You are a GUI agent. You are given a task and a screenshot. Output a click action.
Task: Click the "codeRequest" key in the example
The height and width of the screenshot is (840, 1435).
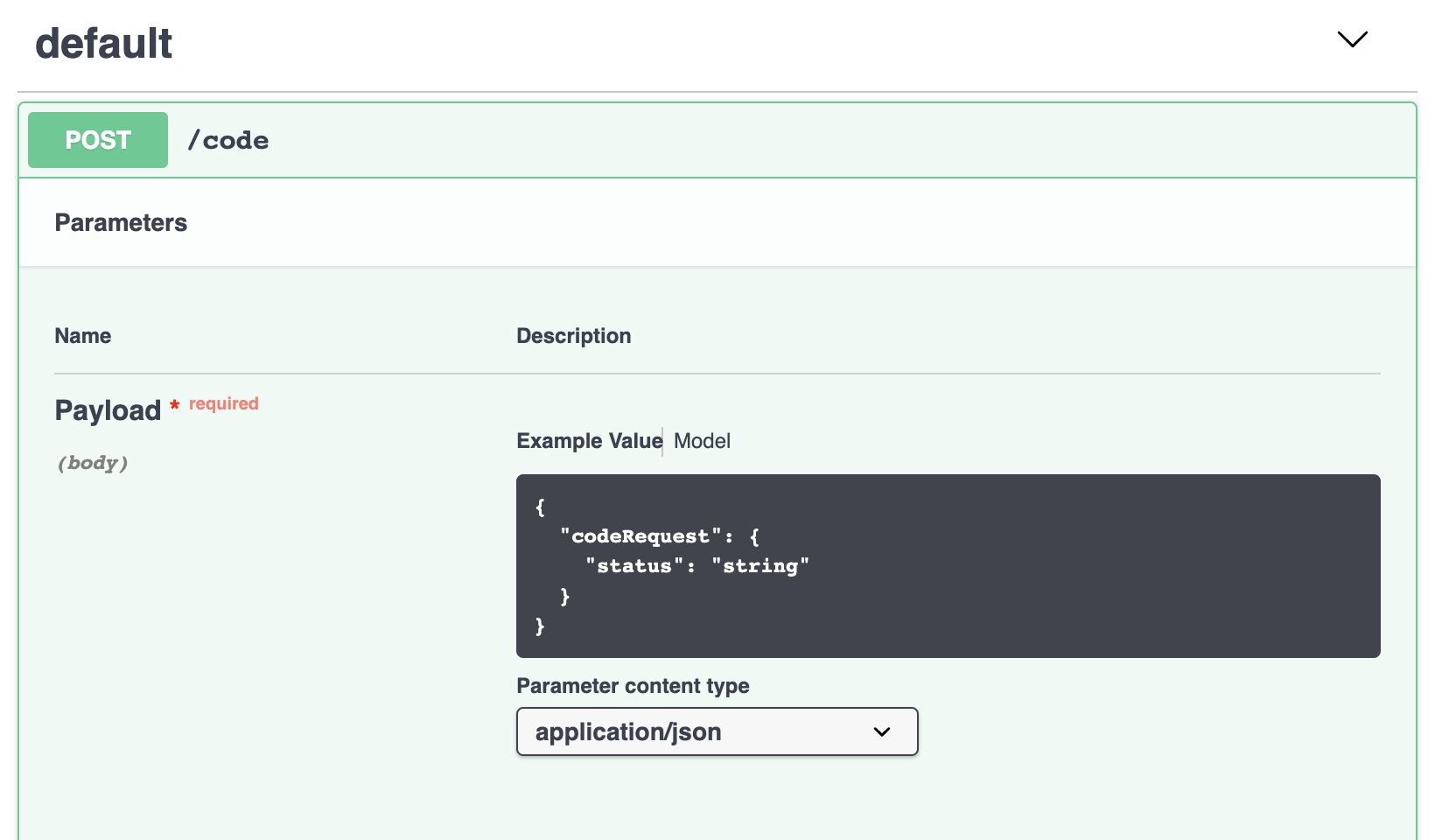pos(640,536)
